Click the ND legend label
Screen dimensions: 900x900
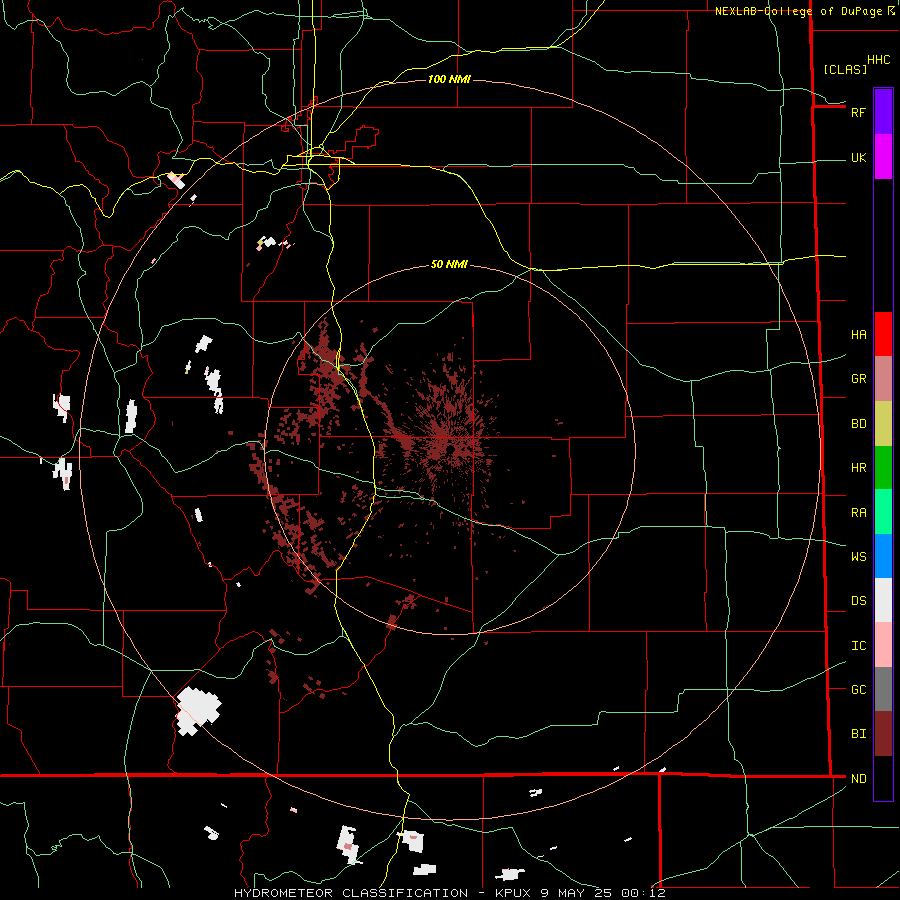tap(858, 779)
